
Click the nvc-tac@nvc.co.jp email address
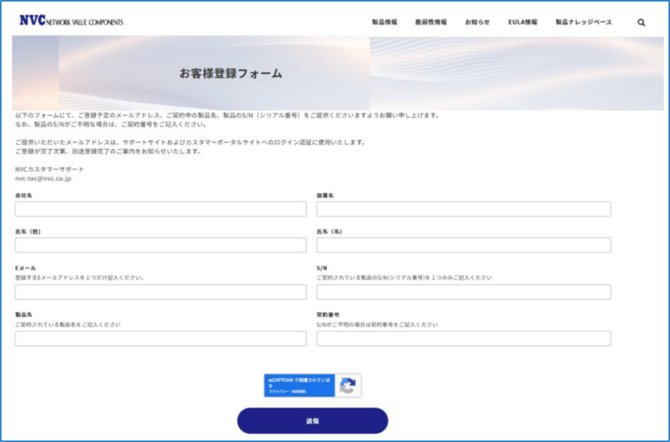43,179
